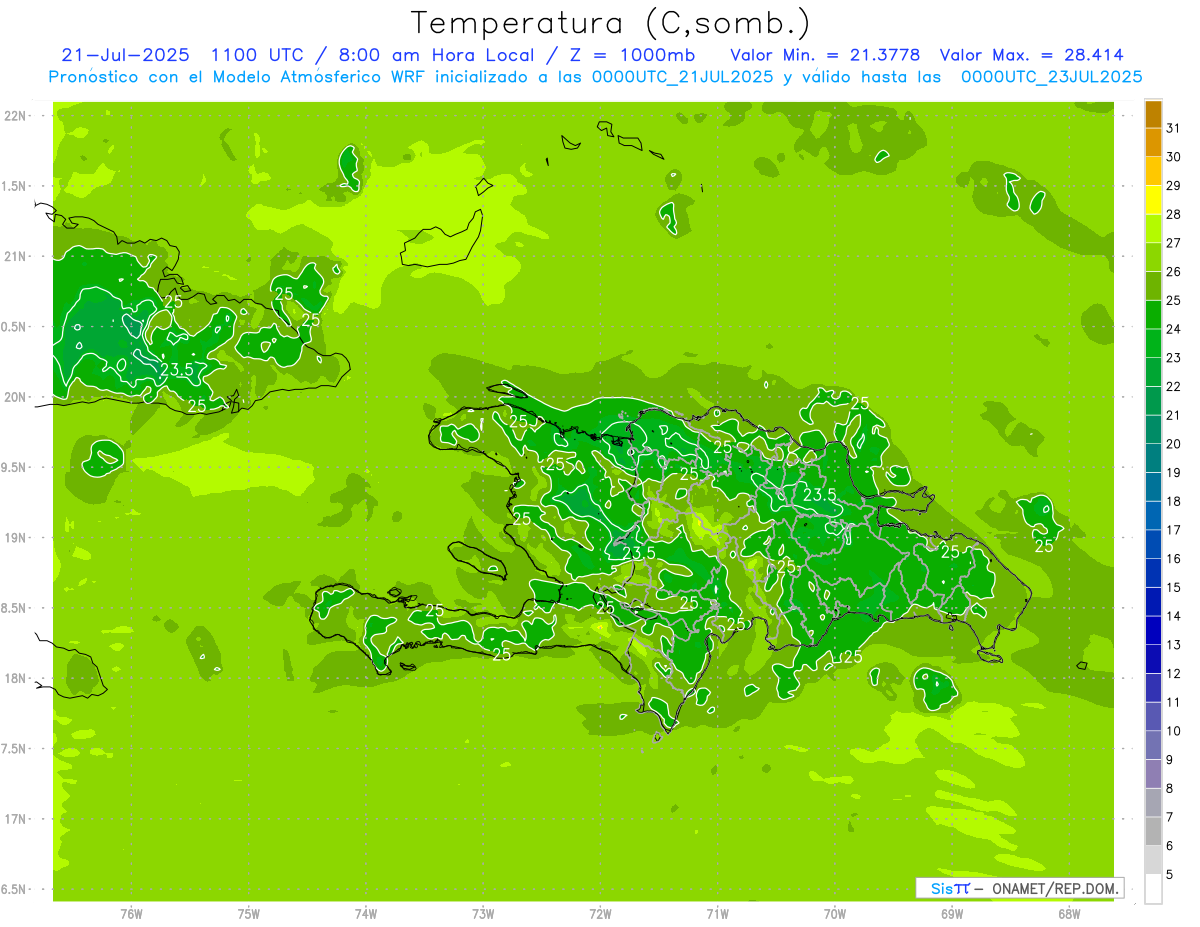Click the 17N latitude axis label
The height and width of the screenshot is (927, 1200).
coord(16,819)
